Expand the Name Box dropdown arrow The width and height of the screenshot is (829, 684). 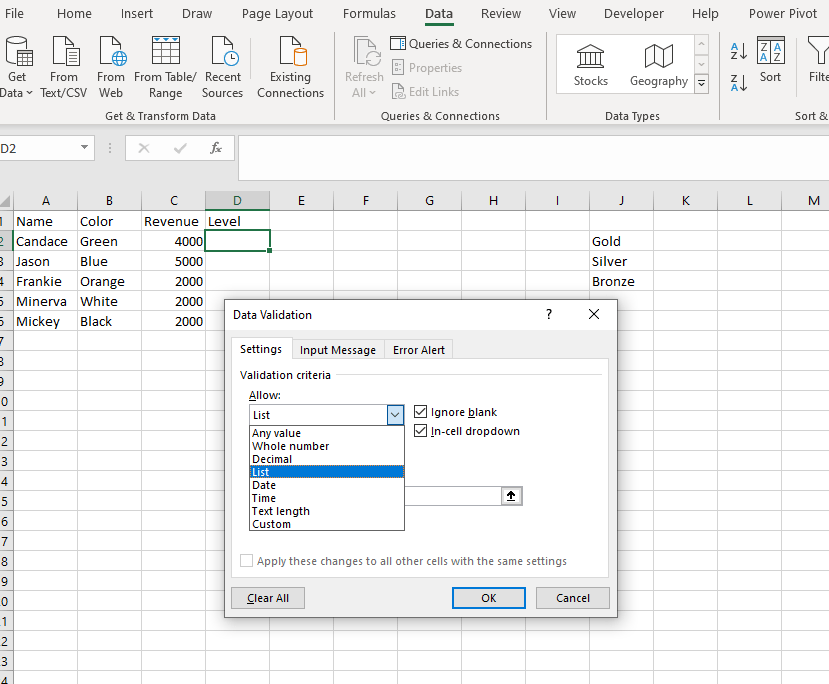click(x=85, y=148)
